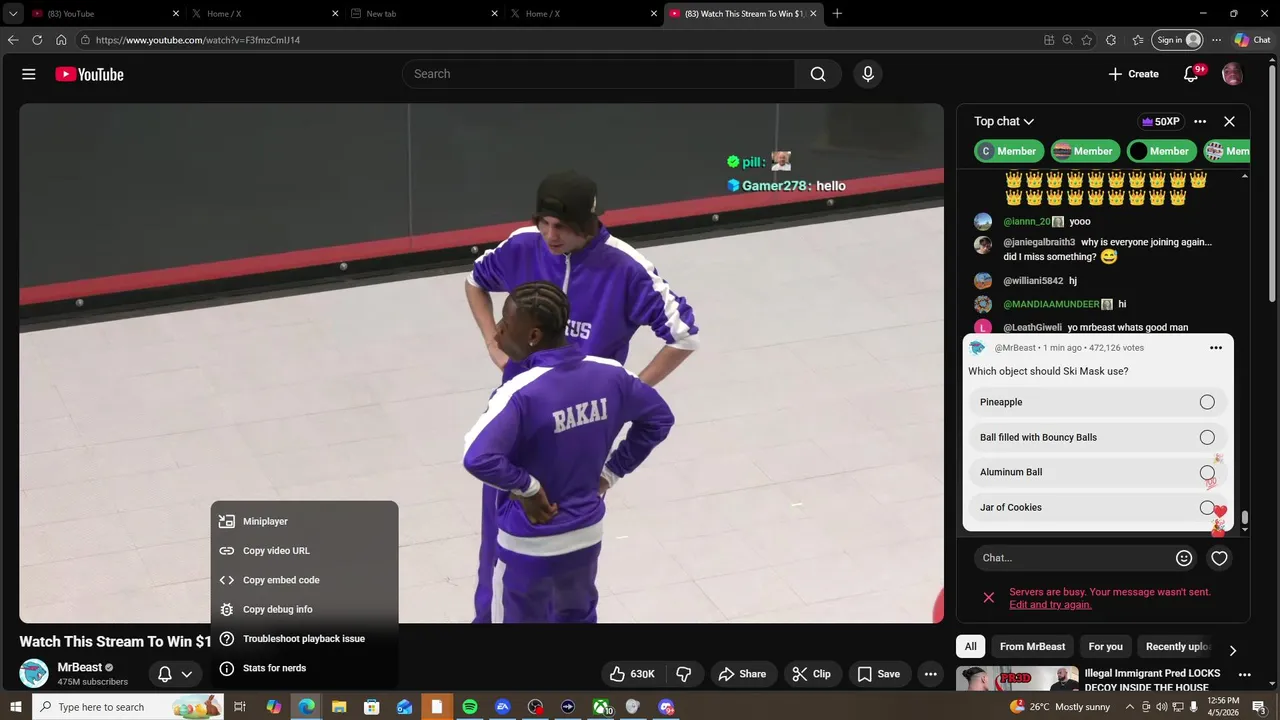This screenshot has height=720, width=1280.
Task: Open the notifications bell with 9+ badge
Action: pos(1191,74)
